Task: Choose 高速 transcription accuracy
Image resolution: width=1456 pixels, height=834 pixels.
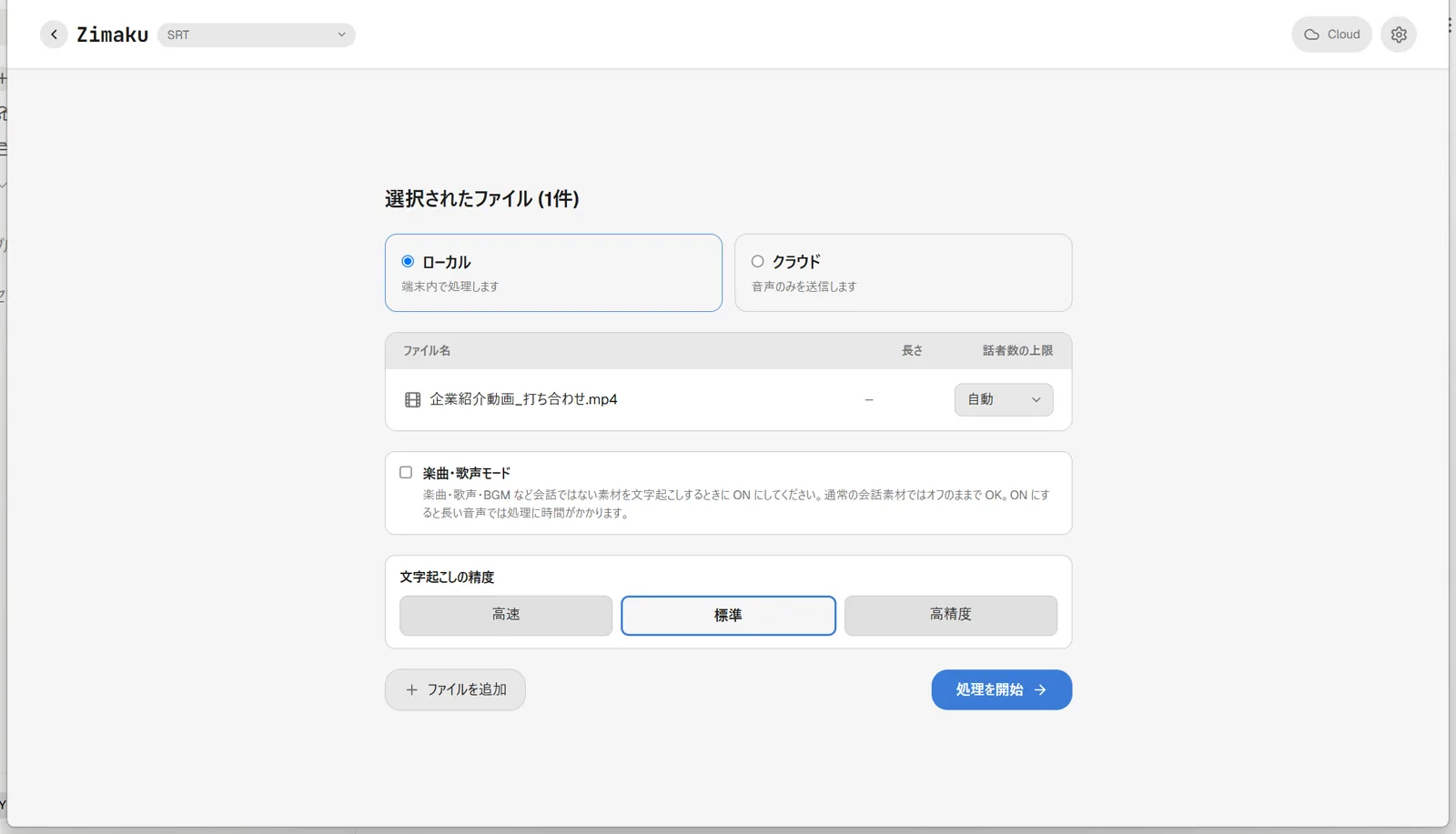Action: 506,615
